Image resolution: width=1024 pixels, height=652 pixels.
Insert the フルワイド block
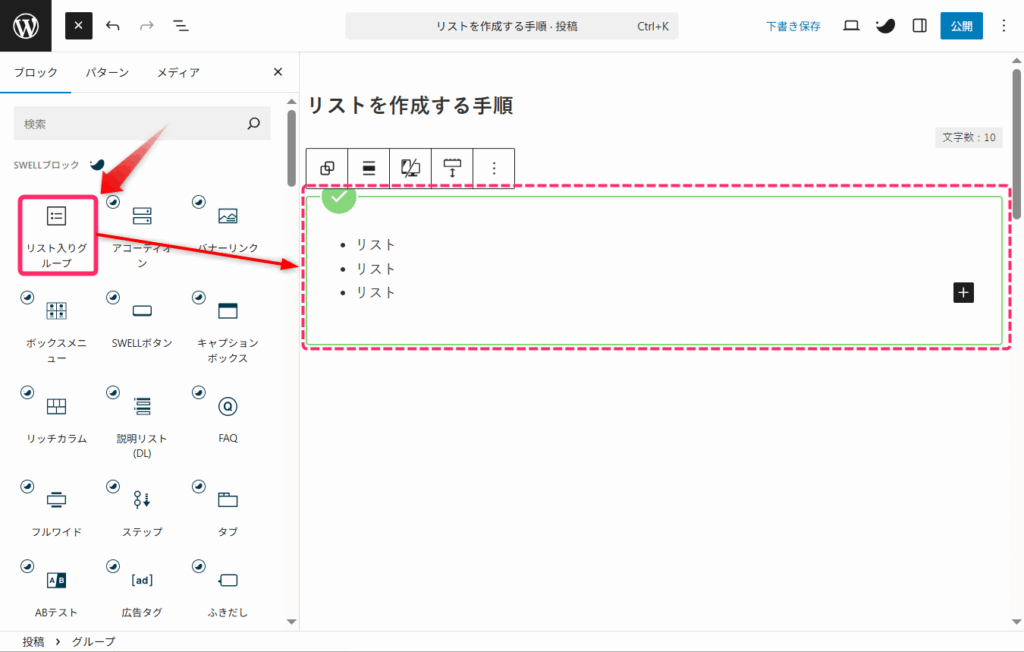[x=56, y=512]
